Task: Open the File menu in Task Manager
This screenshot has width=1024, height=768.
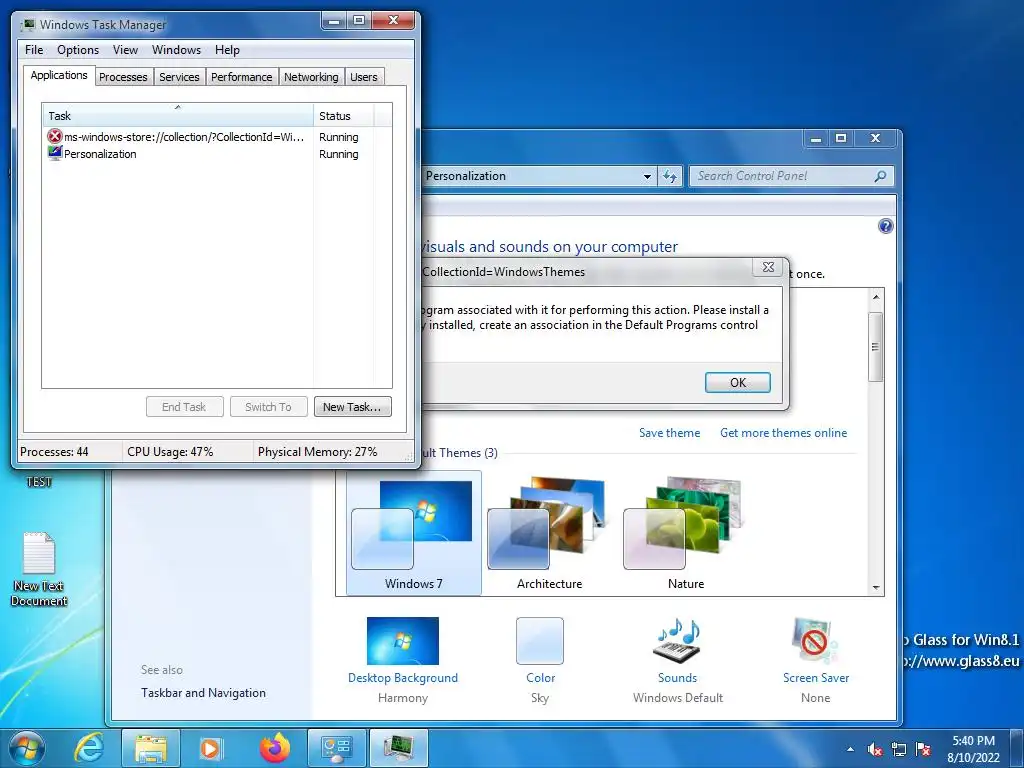Action: click(x=34, y=50)
